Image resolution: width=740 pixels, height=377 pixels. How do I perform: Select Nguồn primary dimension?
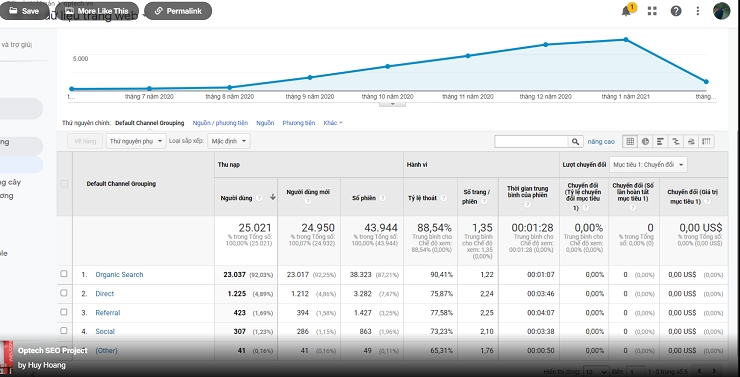coord(265,123)
